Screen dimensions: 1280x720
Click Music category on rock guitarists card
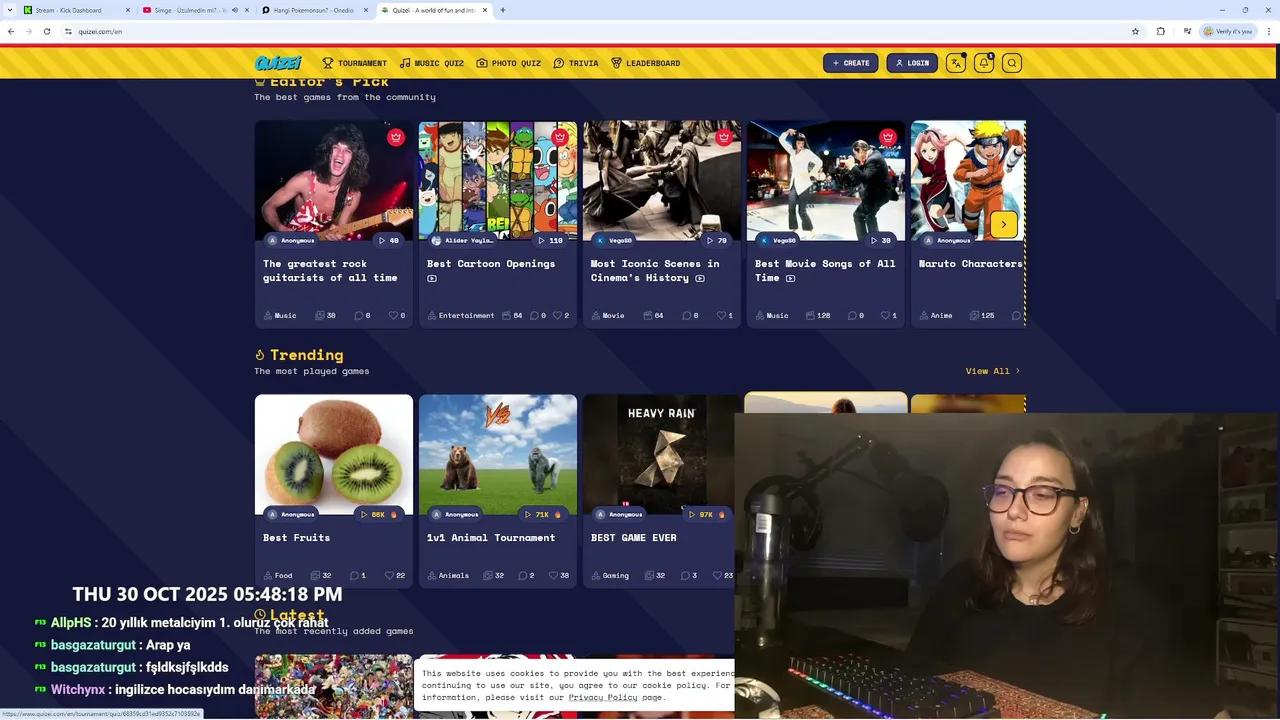(x=280, y=315)
